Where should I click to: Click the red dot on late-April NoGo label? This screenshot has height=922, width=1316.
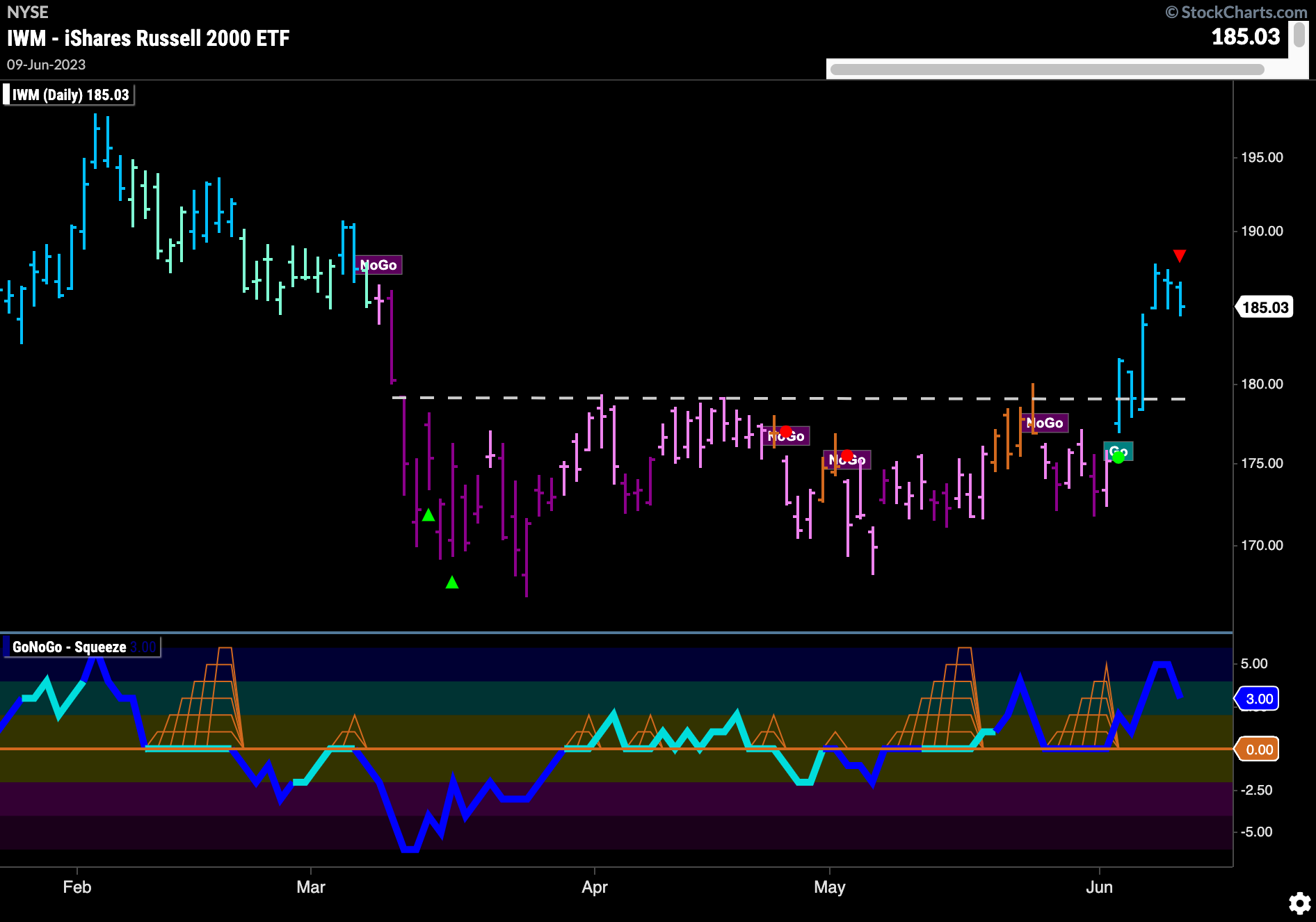click(x=785, y=432)
